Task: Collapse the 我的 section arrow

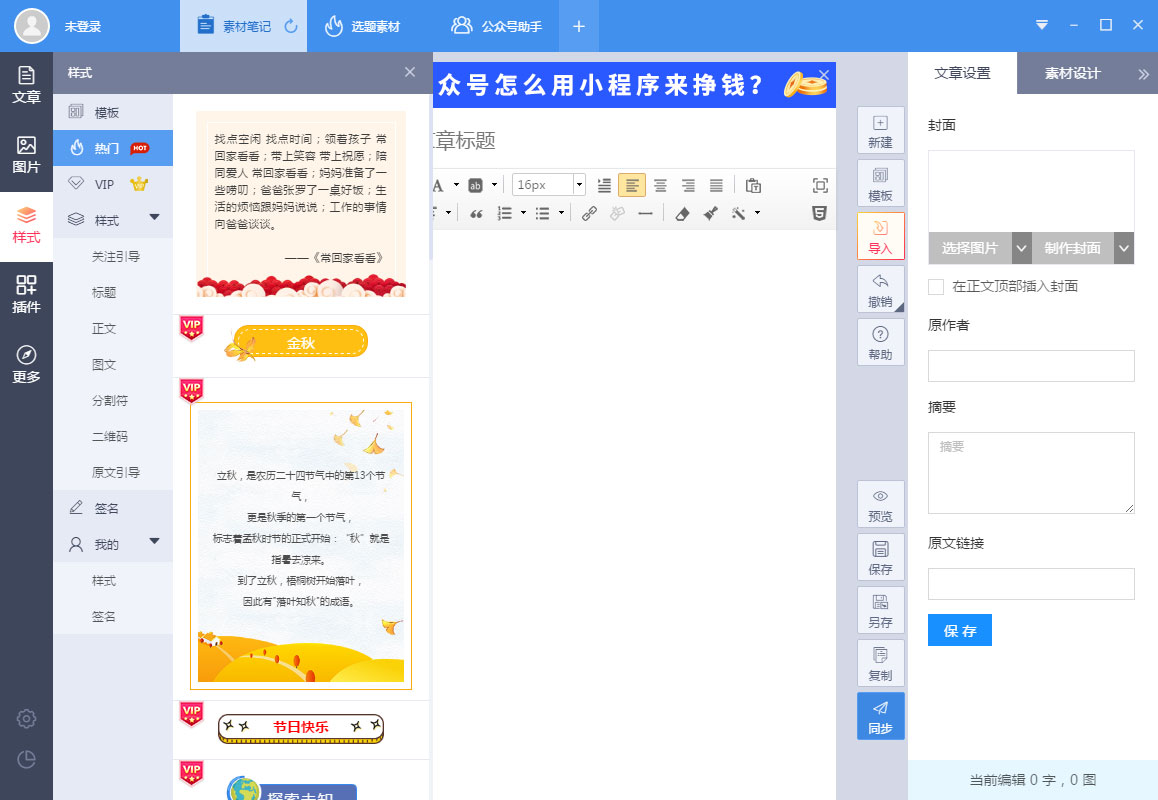Action: [x=154, y=542]
